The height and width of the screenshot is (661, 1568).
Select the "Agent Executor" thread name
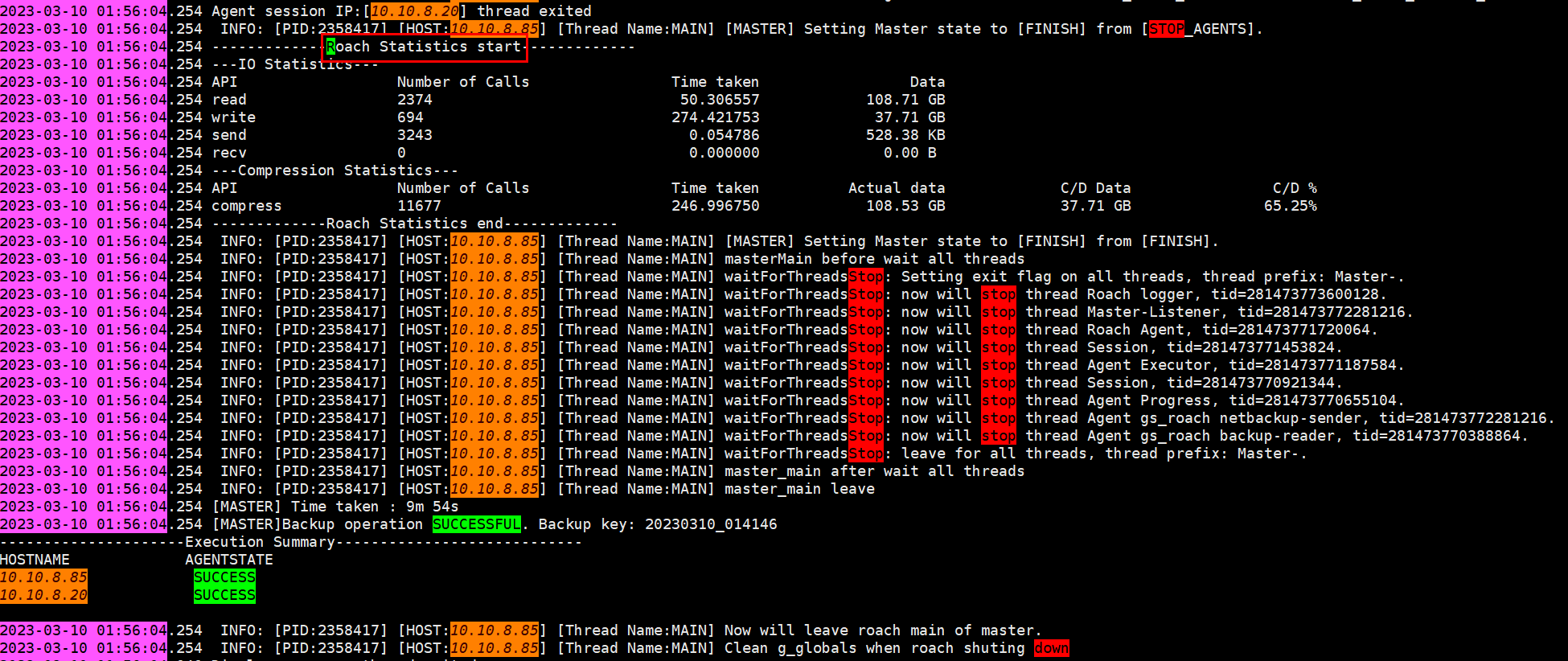[x=1149, y=365]
